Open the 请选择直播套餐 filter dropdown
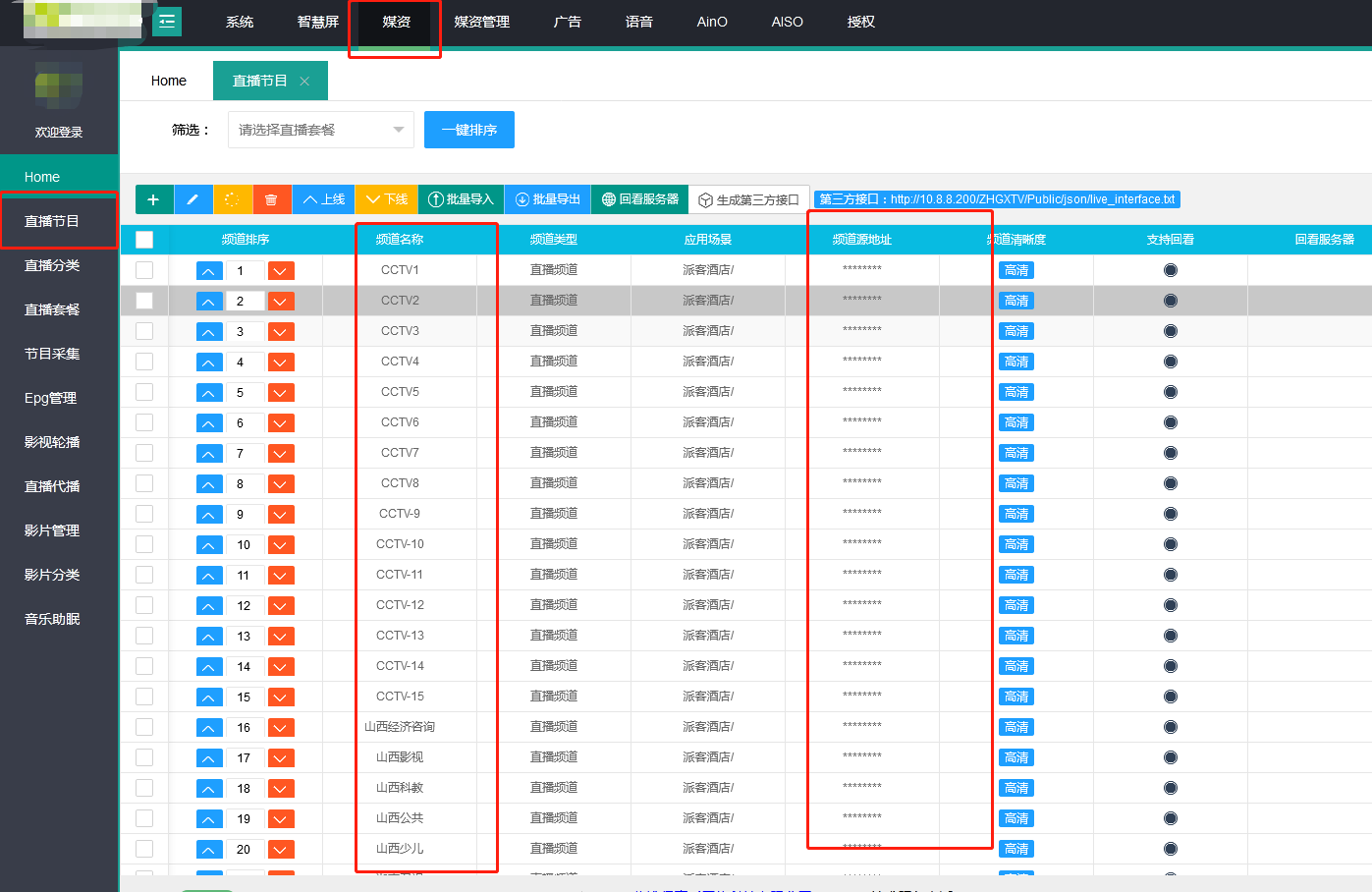Viewport: 1372px width, 892px height. [320, 130]
